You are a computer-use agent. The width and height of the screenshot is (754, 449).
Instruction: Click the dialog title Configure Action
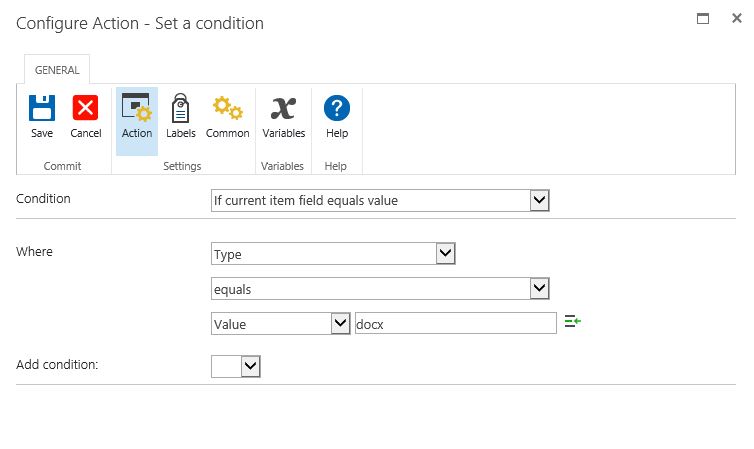point(140,23)
